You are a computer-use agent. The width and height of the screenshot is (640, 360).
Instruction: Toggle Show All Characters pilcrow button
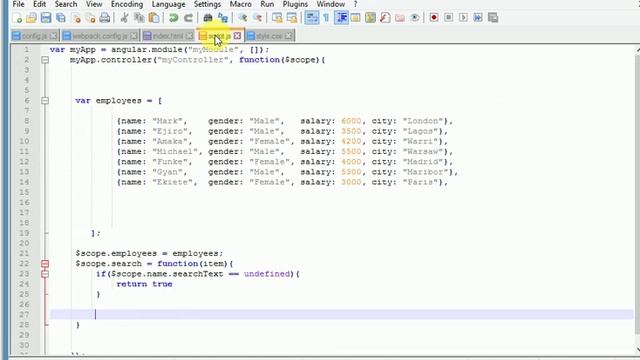pyautogui.click(x=326, y=18)
